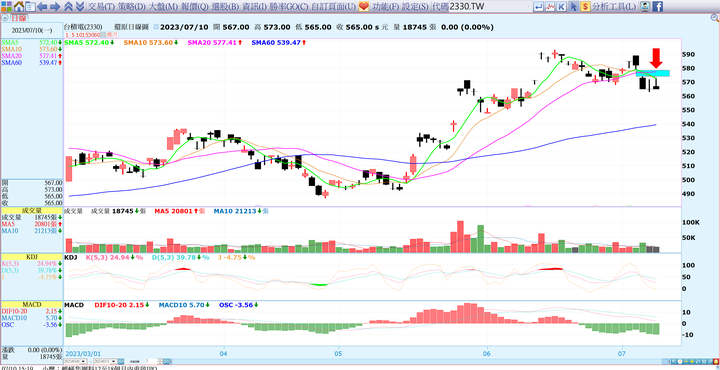Go back with the left arrow icon
The image size is (720, 370).
point(42,6)
